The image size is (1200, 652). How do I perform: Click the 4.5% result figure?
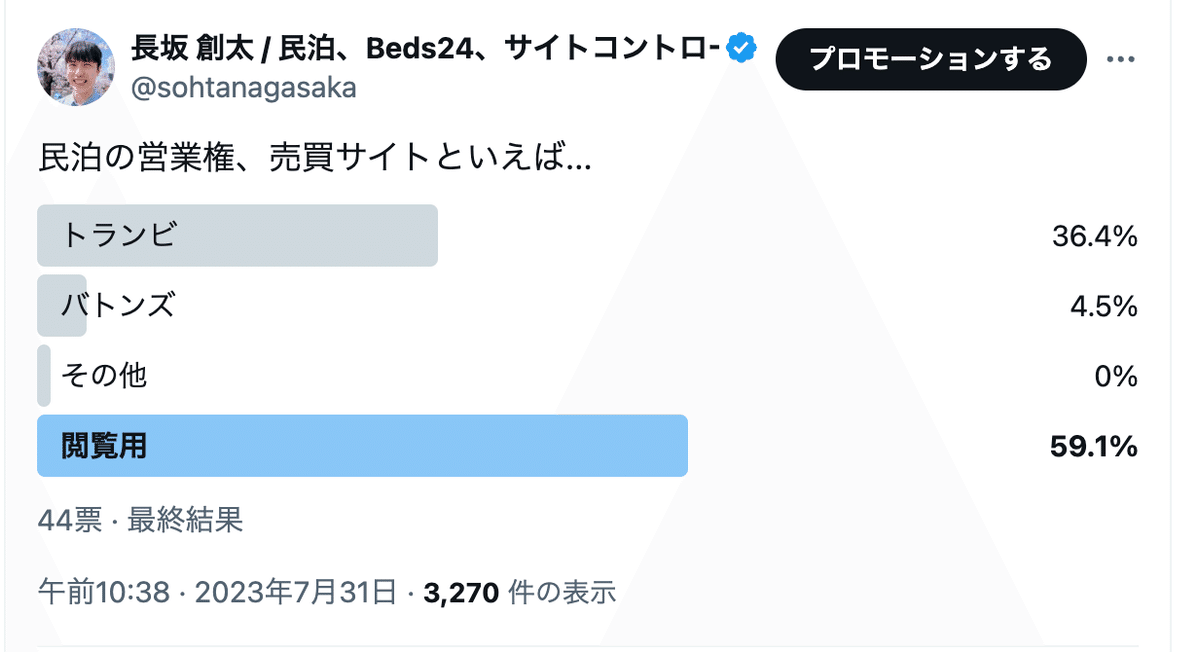point(1103,306)
